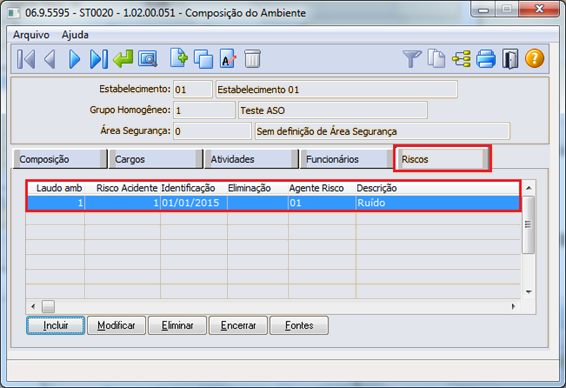Click the grid scroll up arrow
The height and width of the screenshot is (388, 566).
[529, 188]
